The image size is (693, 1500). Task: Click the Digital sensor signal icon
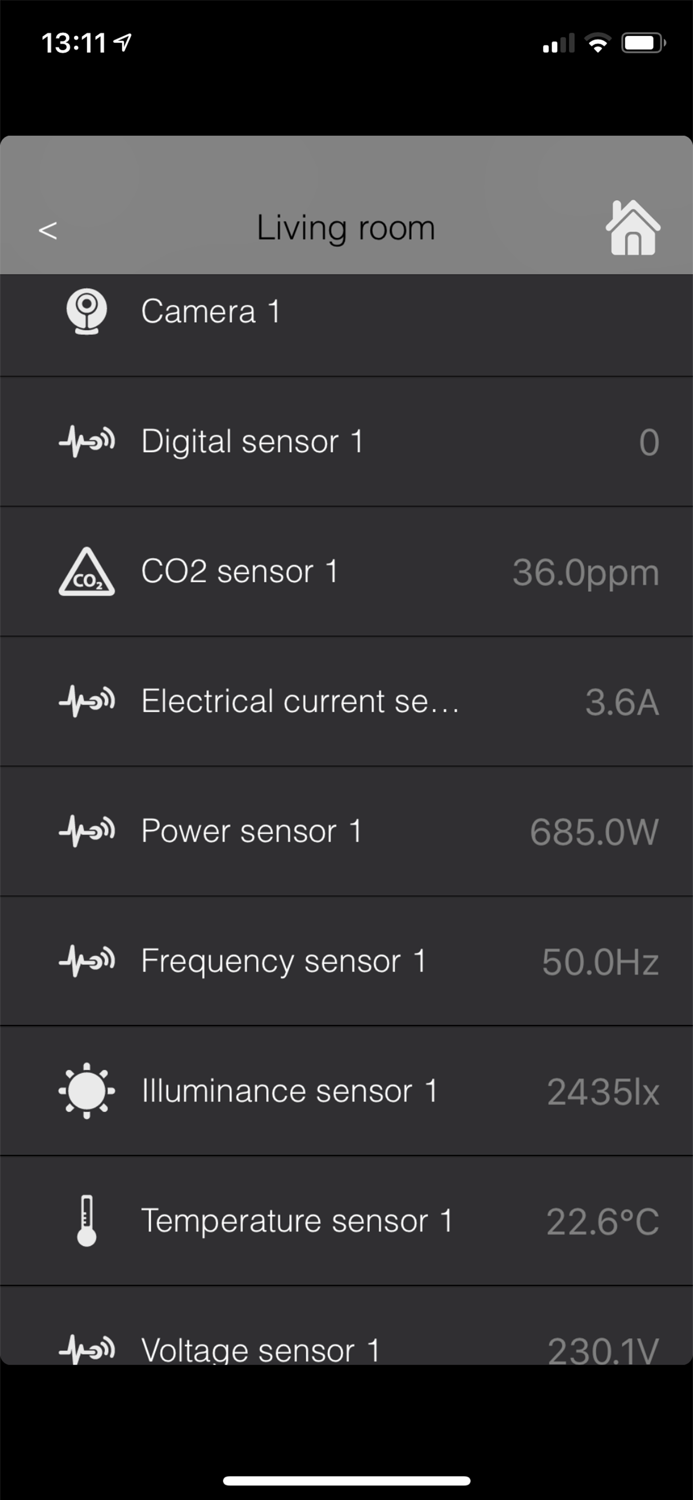pos(86,440)
